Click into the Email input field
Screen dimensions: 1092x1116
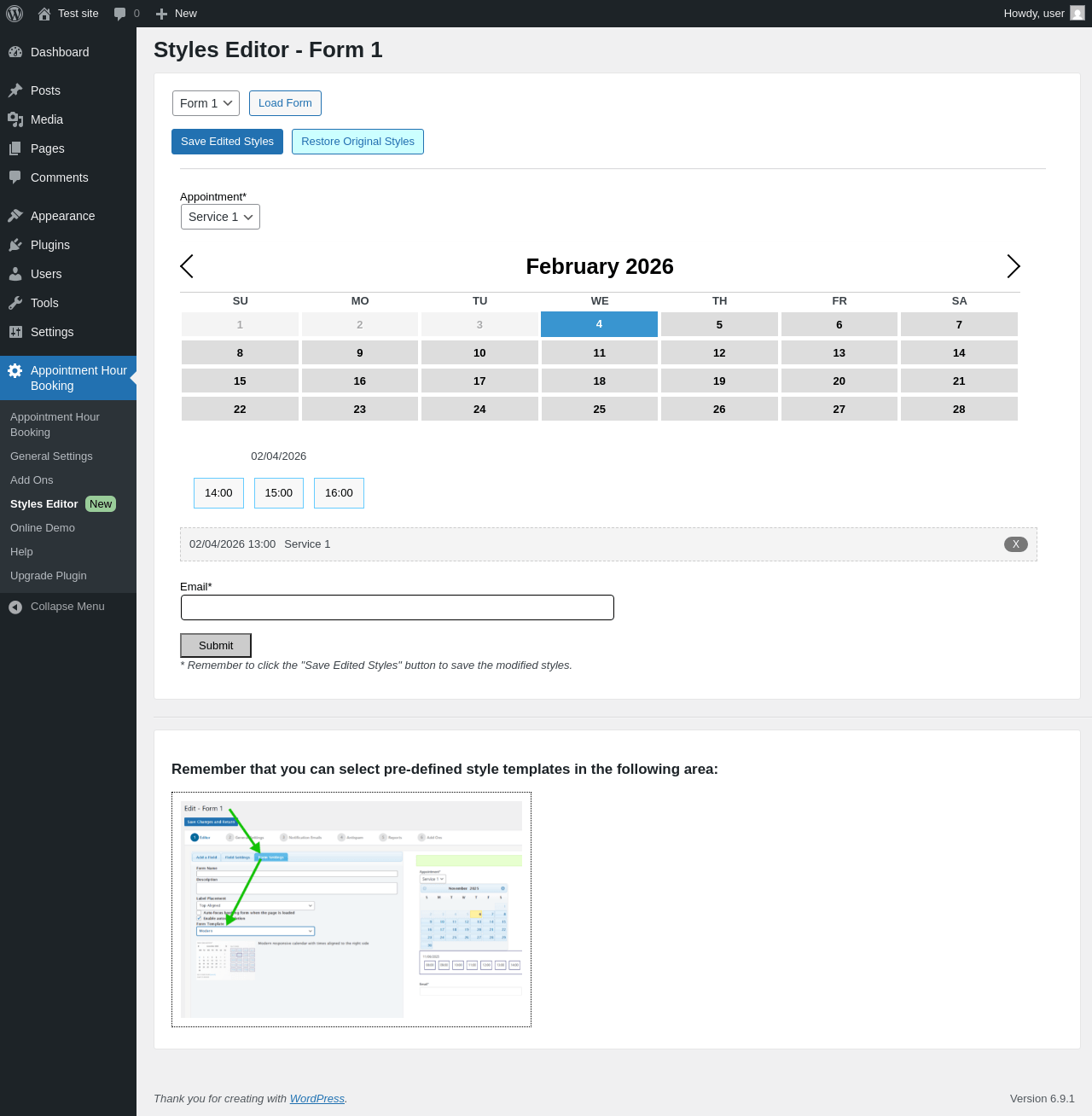point(397,607)
